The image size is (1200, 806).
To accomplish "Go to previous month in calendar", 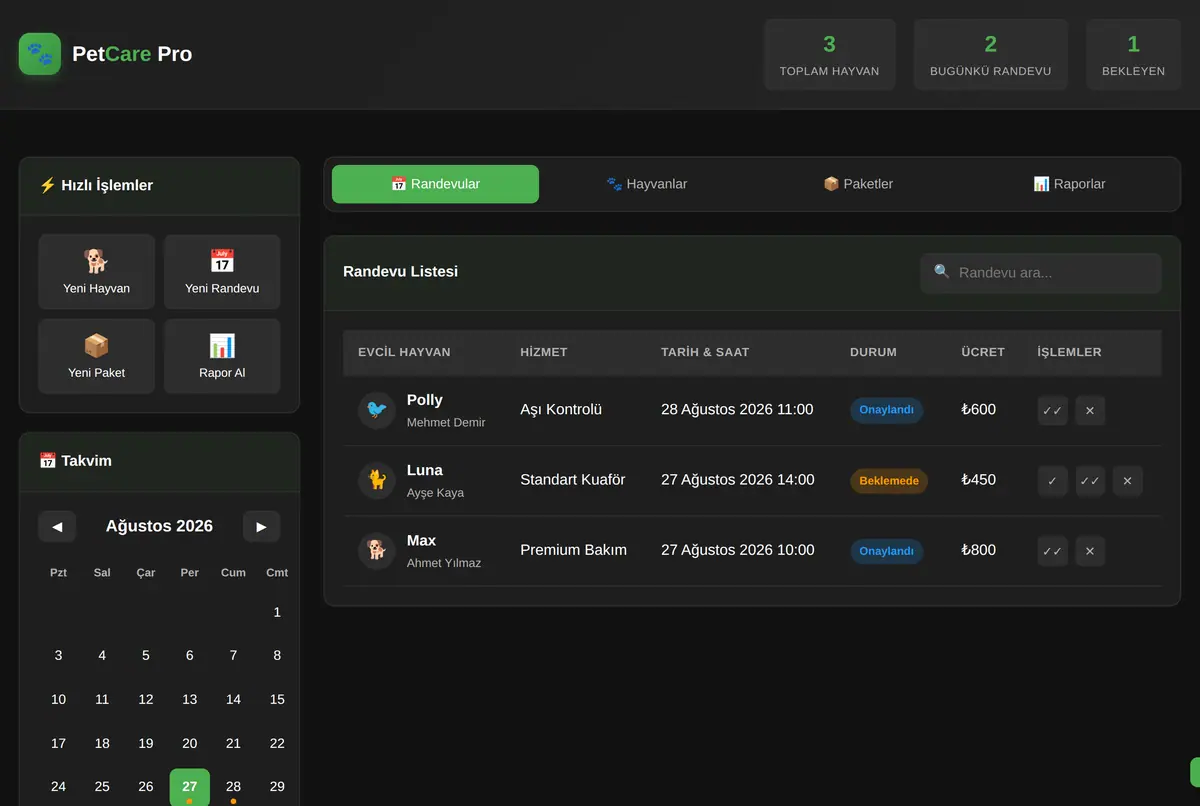I will pyautogui.click(x=57, y=526).
